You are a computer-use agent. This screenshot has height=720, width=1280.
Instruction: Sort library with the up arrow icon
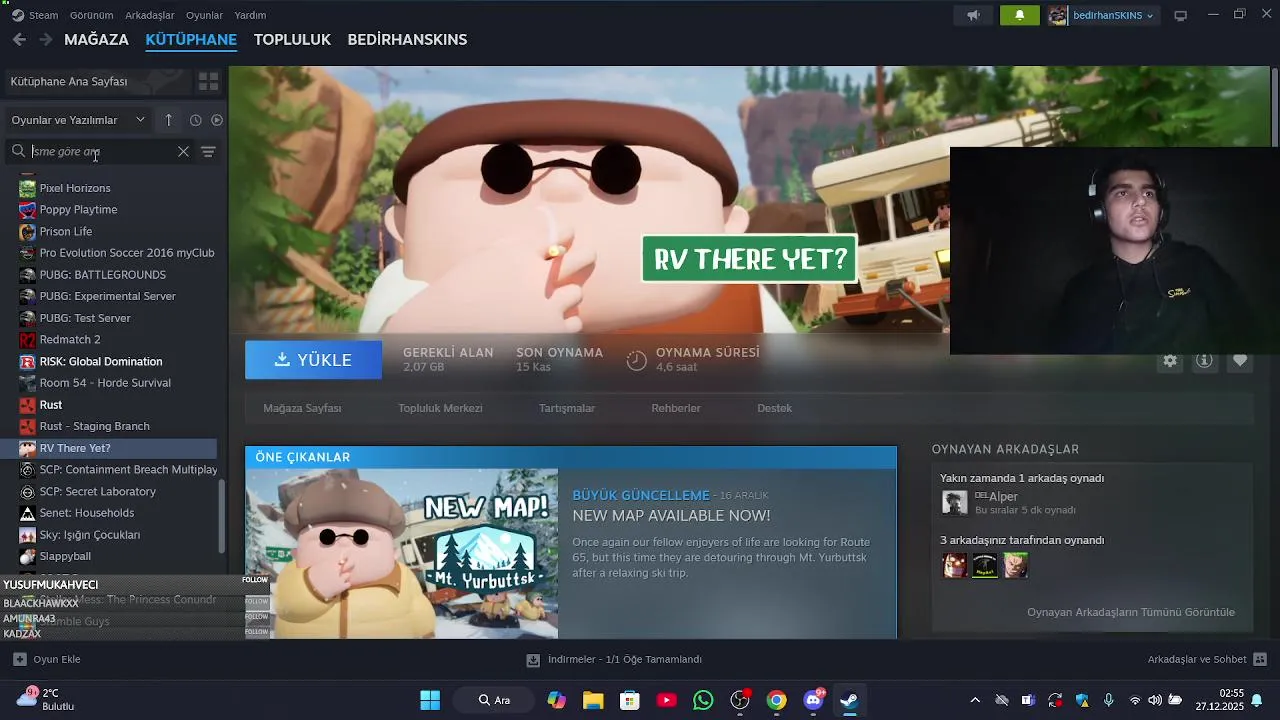[x=168, y=120]
